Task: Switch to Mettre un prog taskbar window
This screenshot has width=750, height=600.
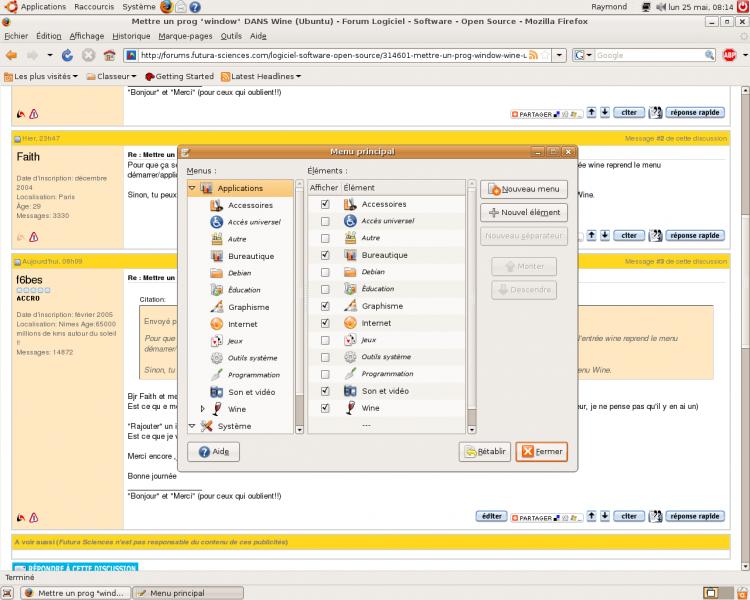Action: pos(76,593)
